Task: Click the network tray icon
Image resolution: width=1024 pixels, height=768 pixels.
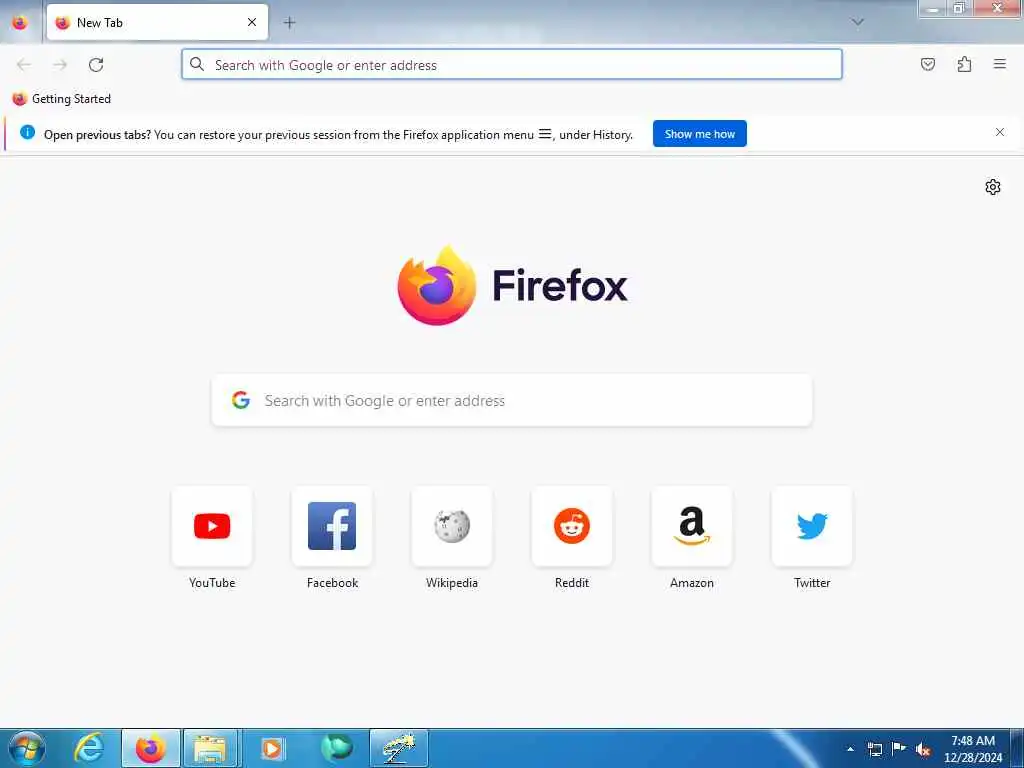Action: 874,749
